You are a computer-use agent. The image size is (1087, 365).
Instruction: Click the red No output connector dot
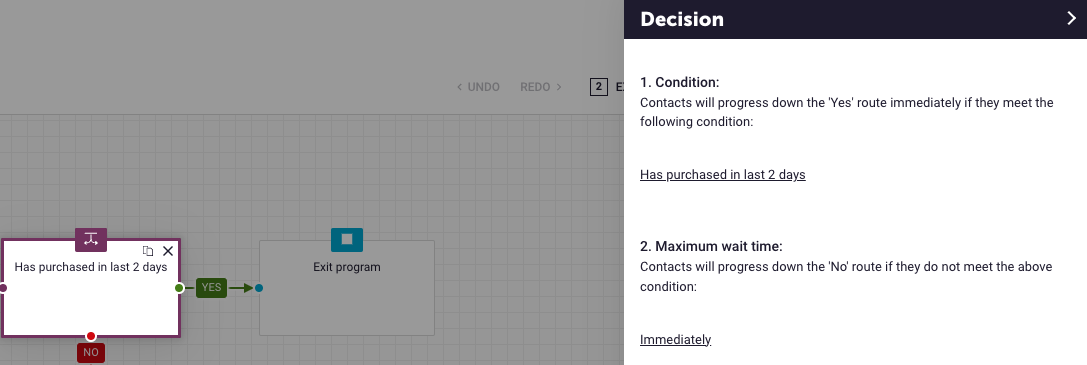91,337
